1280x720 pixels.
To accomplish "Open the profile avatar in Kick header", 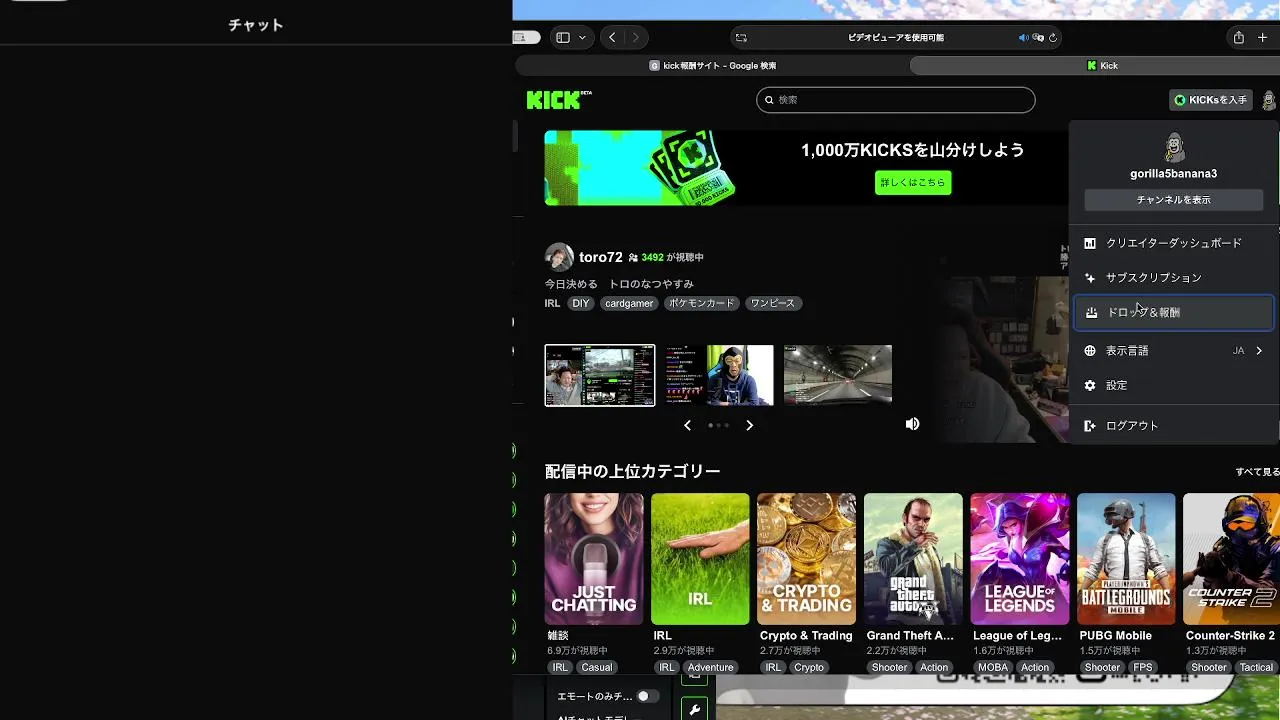I will pyautogui.click(x=1268, y=100).
